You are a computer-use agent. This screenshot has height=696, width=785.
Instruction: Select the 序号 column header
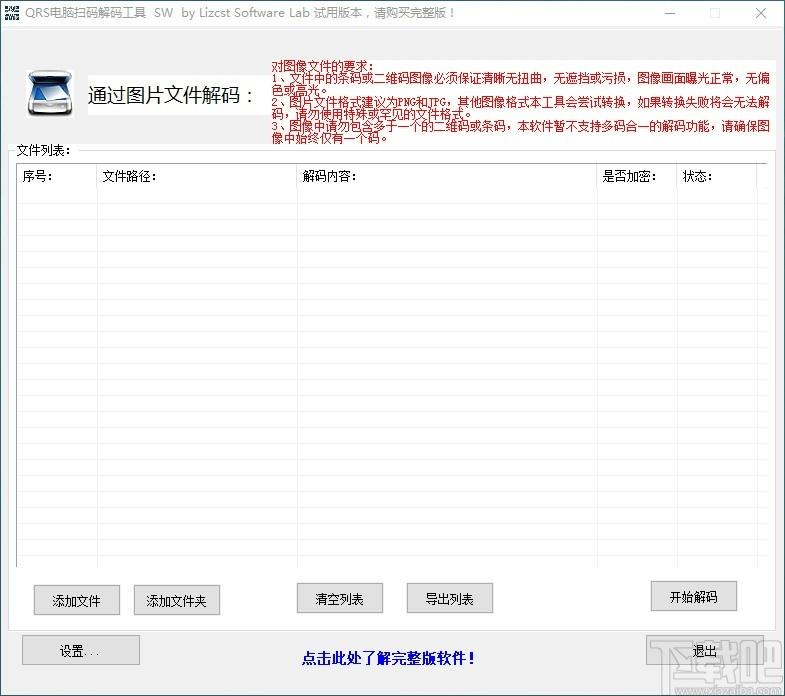(x=57, y=176)
